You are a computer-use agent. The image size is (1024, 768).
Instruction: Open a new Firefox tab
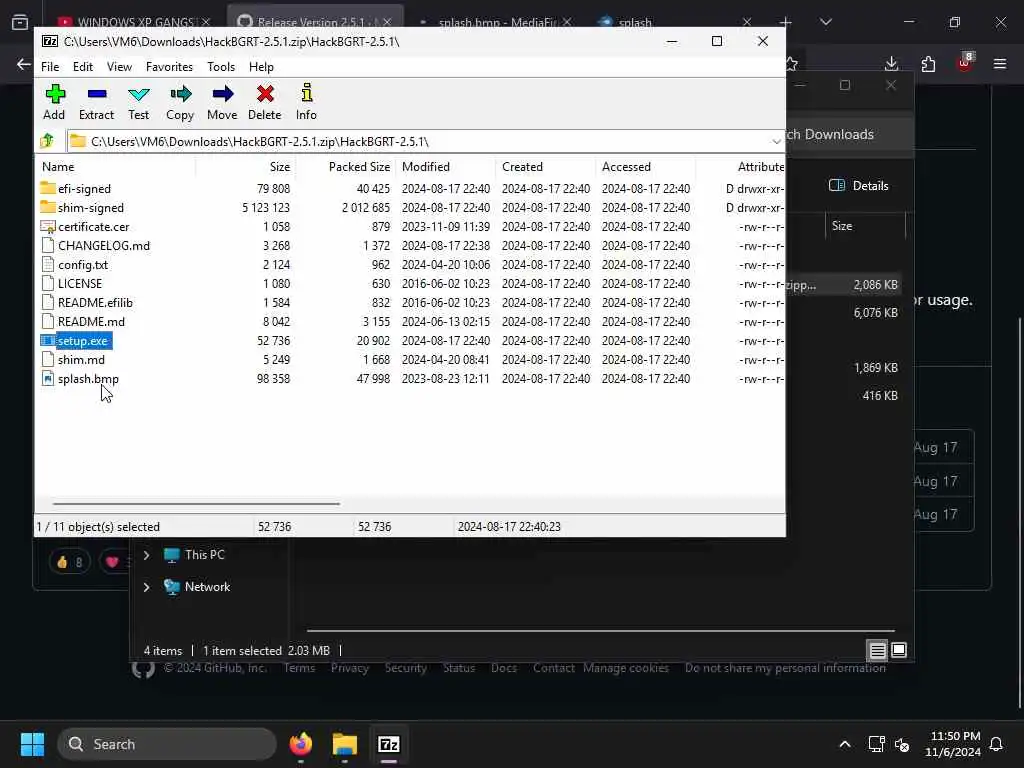coord(786,22)
